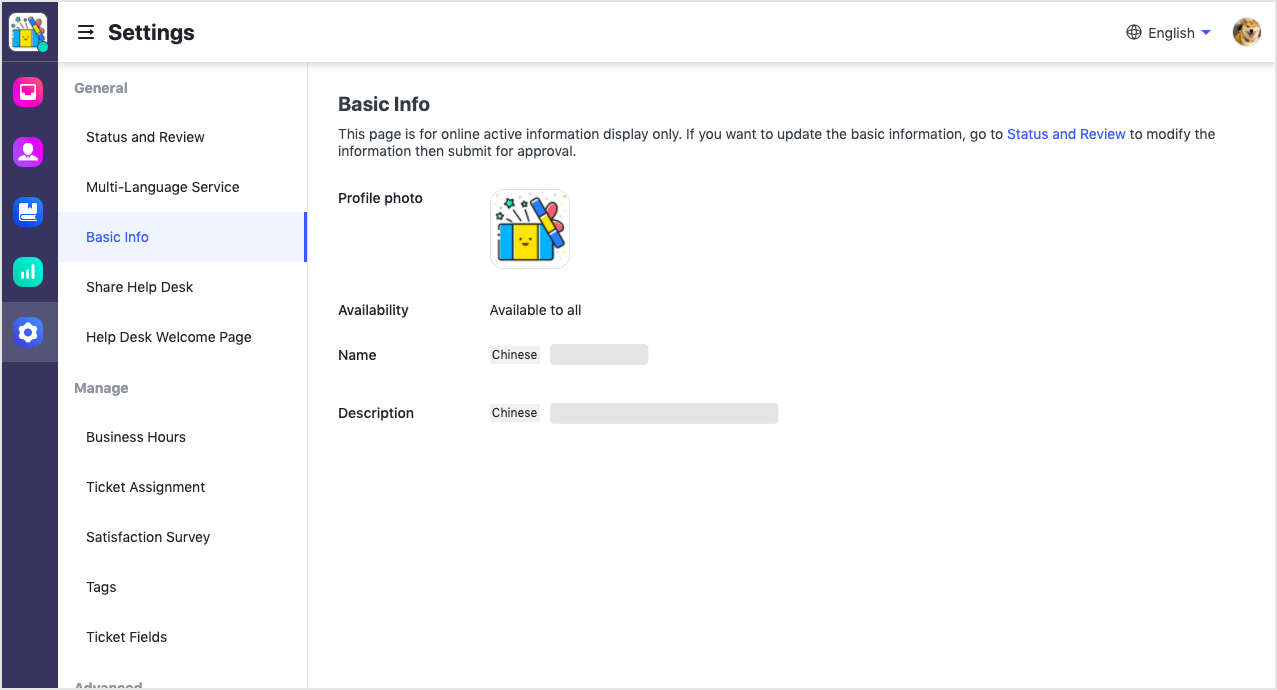Screen dimensions: 1277x690
Task: Click the Status and Review link in the description
Action: (1066, 134)
